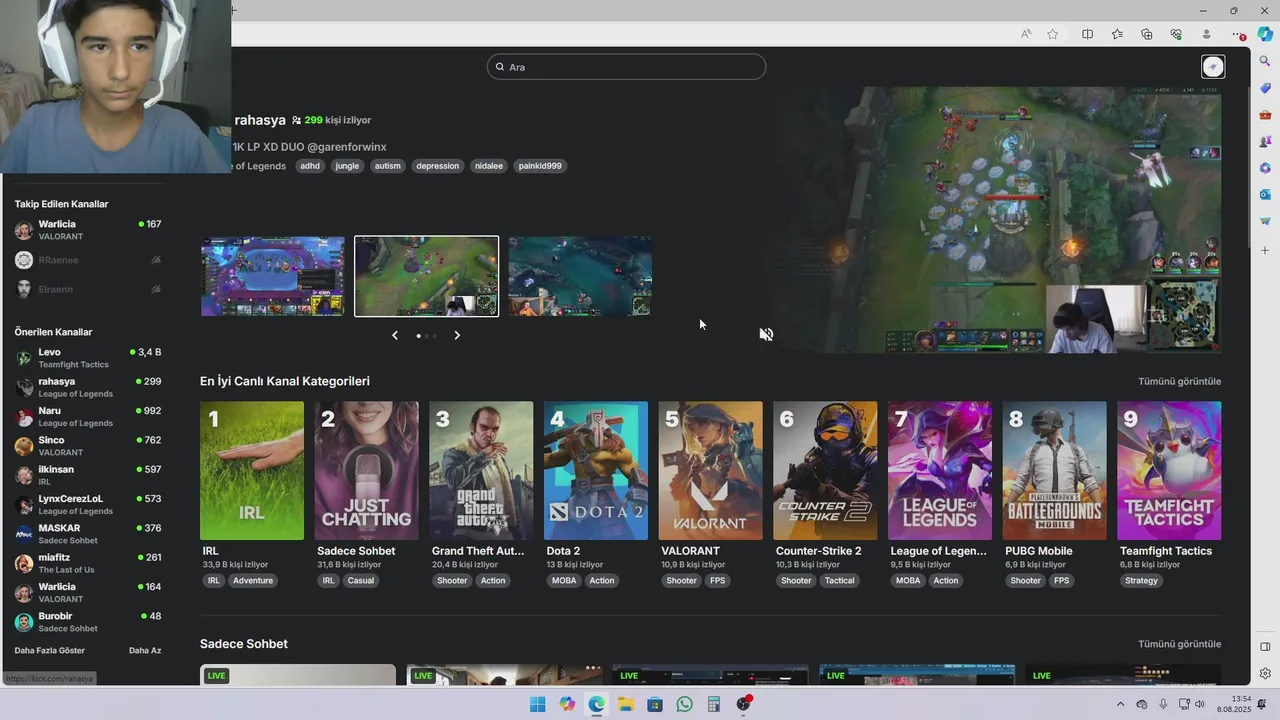
Task: Open Split screen icon in Edge toolbar
Action: (1088, 34)
